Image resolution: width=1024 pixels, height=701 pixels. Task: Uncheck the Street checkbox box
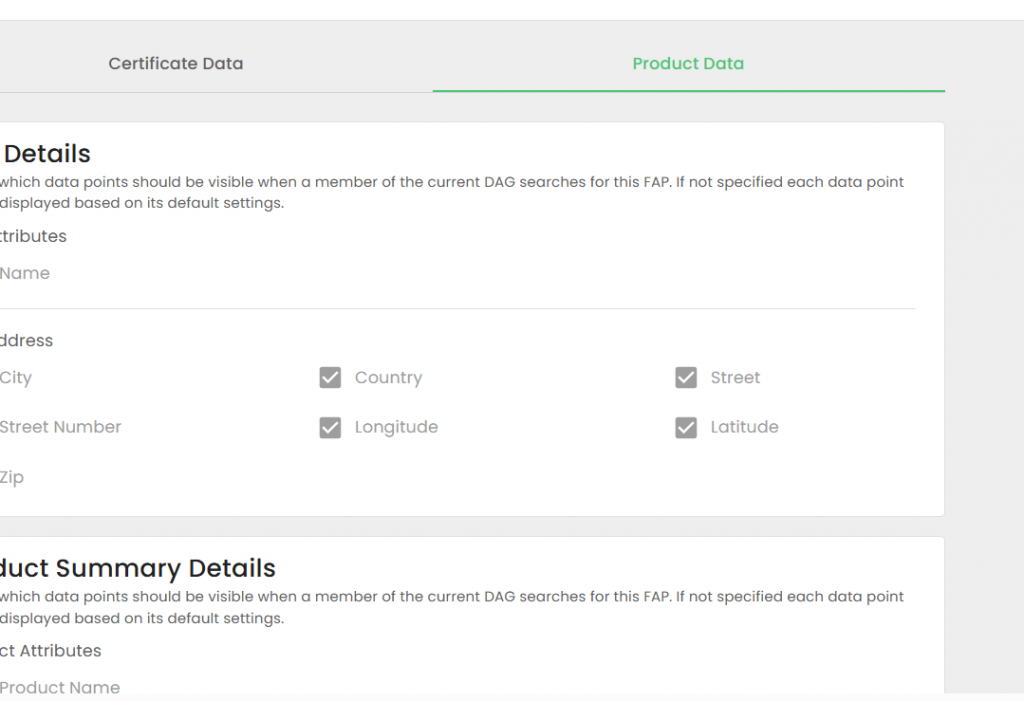tap(686, 378)
